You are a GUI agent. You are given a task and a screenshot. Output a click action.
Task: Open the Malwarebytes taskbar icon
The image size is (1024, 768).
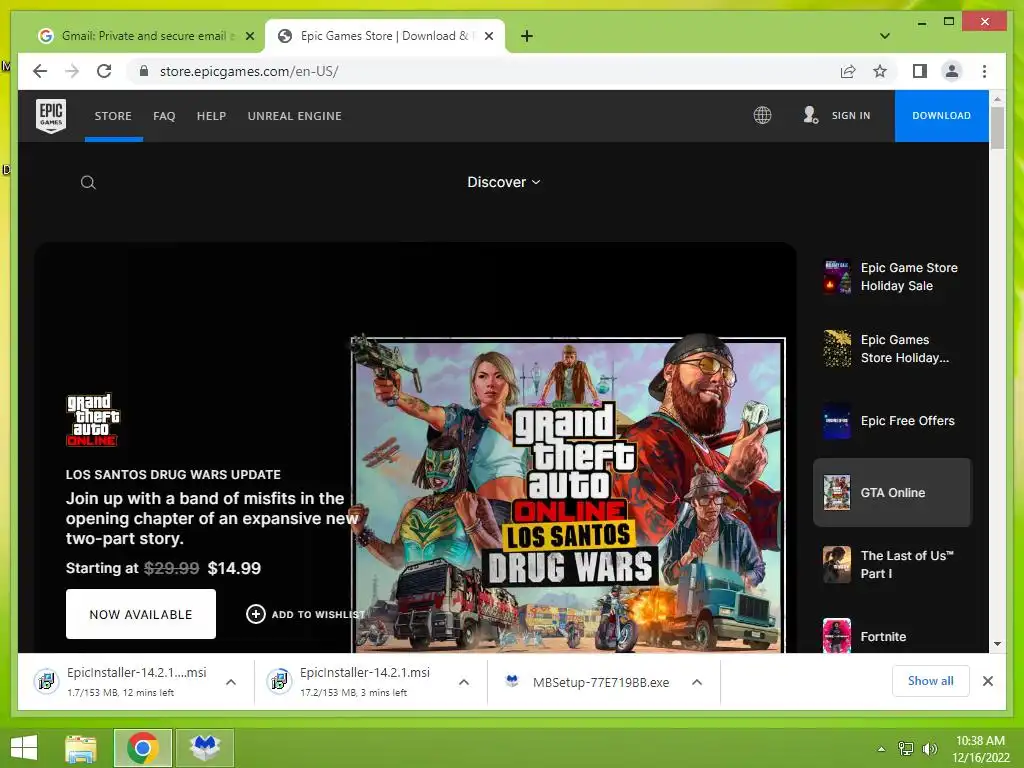point(205,748)
